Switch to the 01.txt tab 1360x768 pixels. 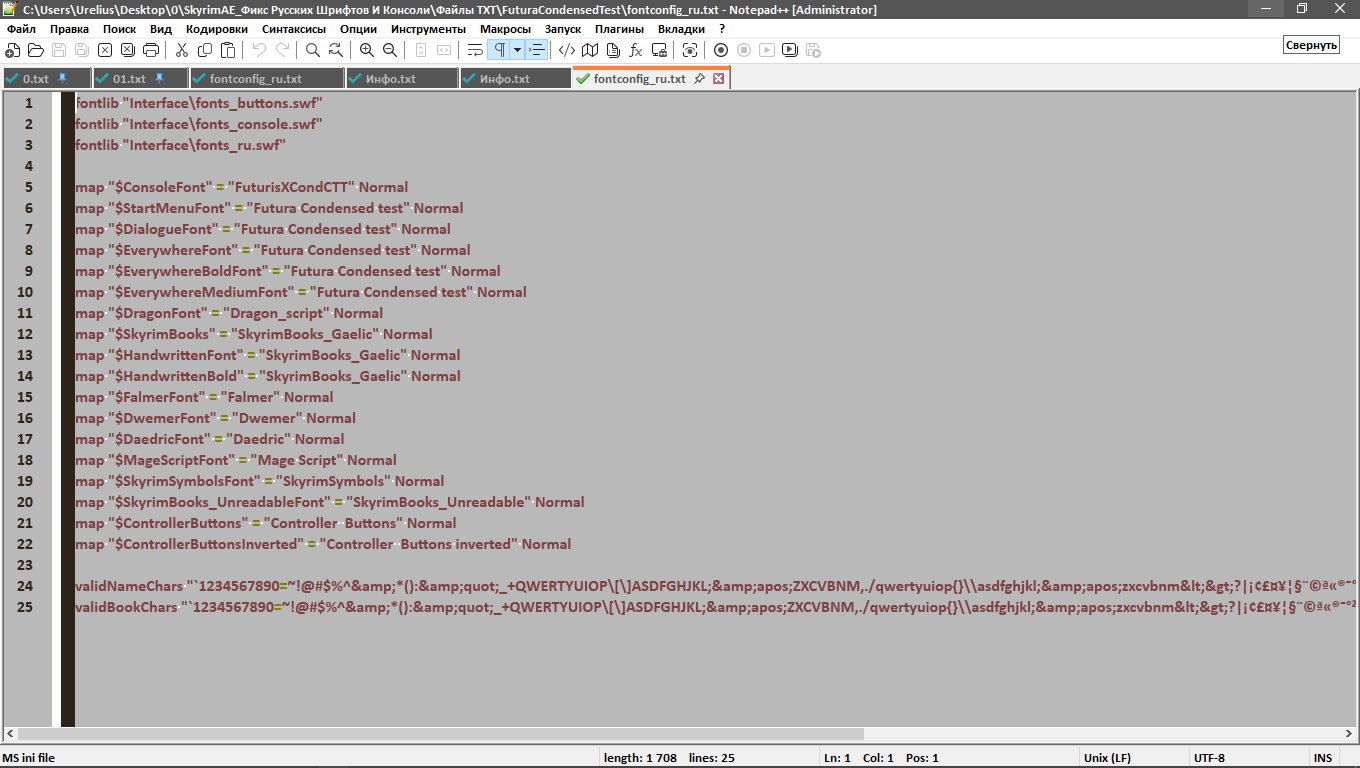click(x=129, y=78)
